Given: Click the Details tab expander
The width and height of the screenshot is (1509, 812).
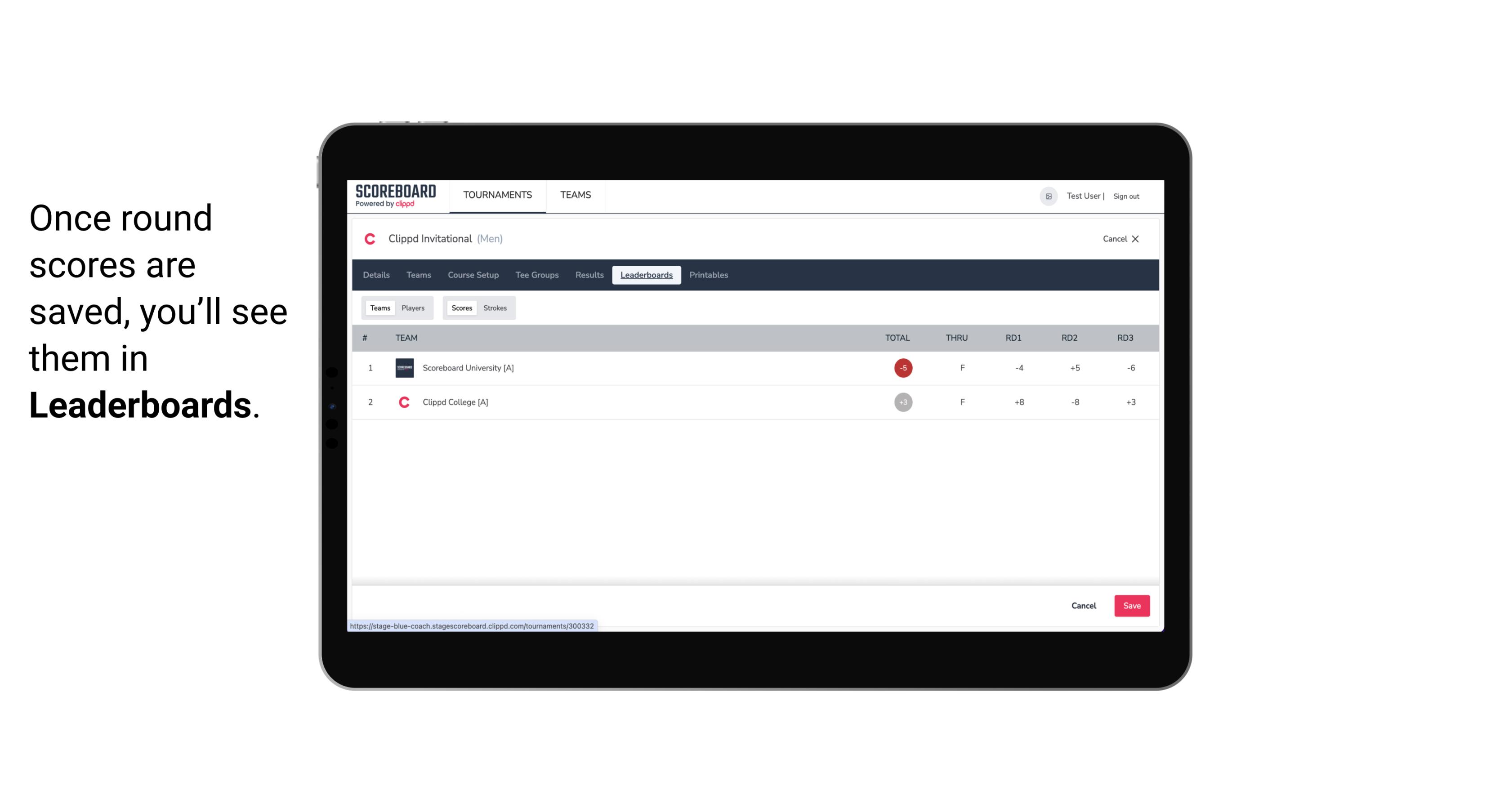Looking at the screenshot, I should (376, 275).
